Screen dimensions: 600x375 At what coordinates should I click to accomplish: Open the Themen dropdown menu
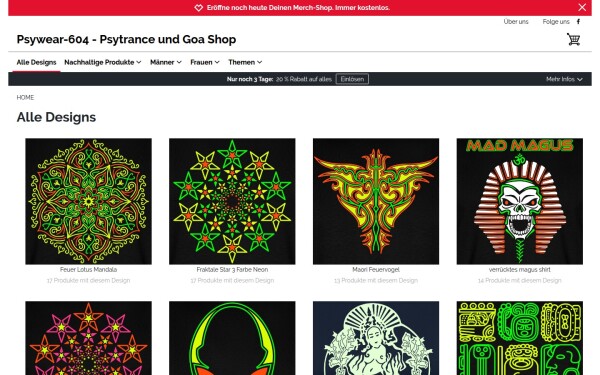[245, 62]
